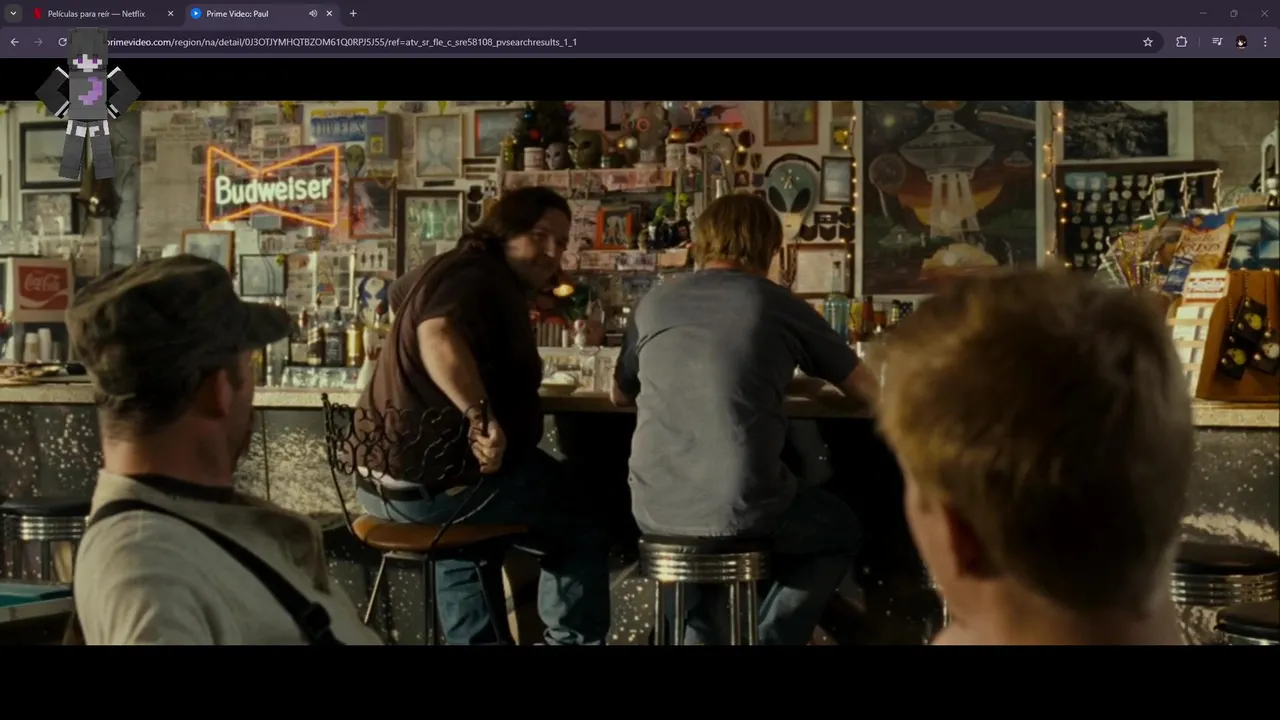Close the Netflix tab
The height and width of the screenshot is (720, 1280).
(x=170, y=14)
